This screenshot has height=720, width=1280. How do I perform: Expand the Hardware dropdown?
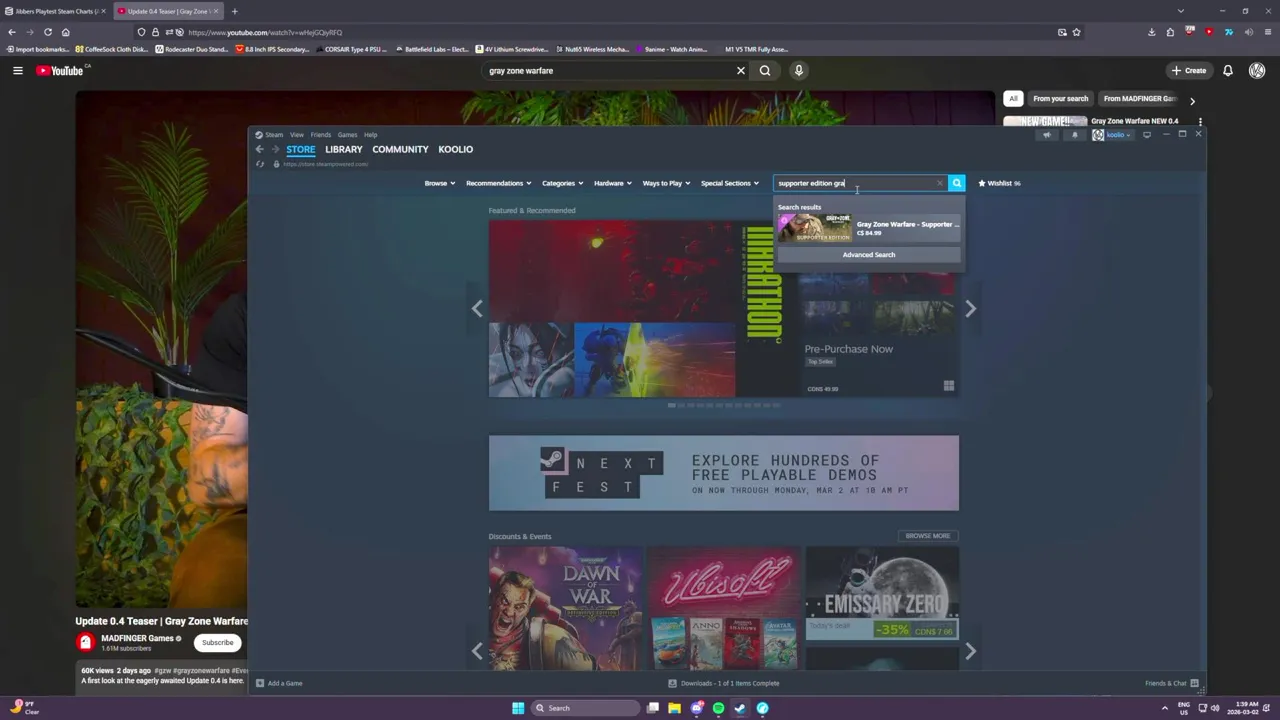[612, 183]
